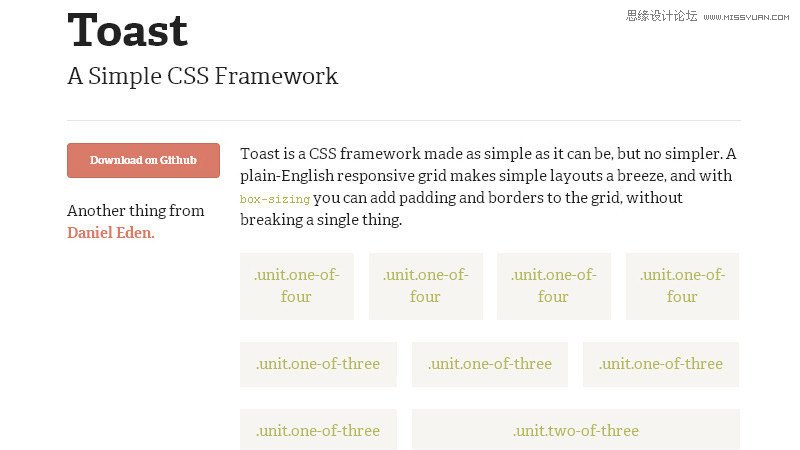Image resolution: width=800 pixels, height=450 pixels.
Task: Click the leftmost .unit.one-of-three box in middle row
Action: tap(318, 364)
